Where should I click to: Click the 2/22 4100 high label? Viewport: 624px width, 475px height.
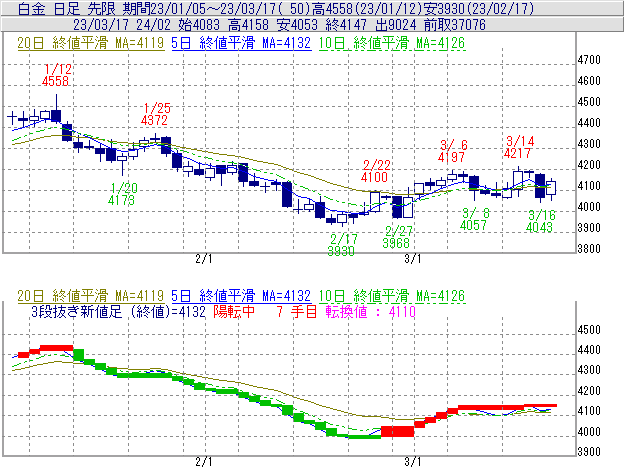click(375, 171)
